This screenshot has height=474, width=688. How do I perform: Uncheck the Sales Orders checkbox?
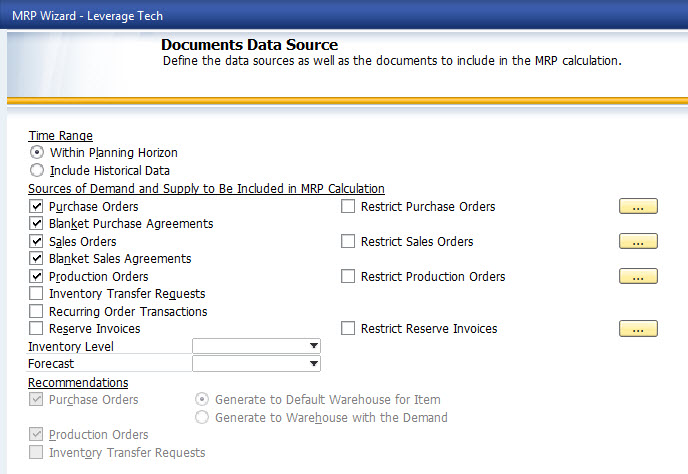click(37, 242)
